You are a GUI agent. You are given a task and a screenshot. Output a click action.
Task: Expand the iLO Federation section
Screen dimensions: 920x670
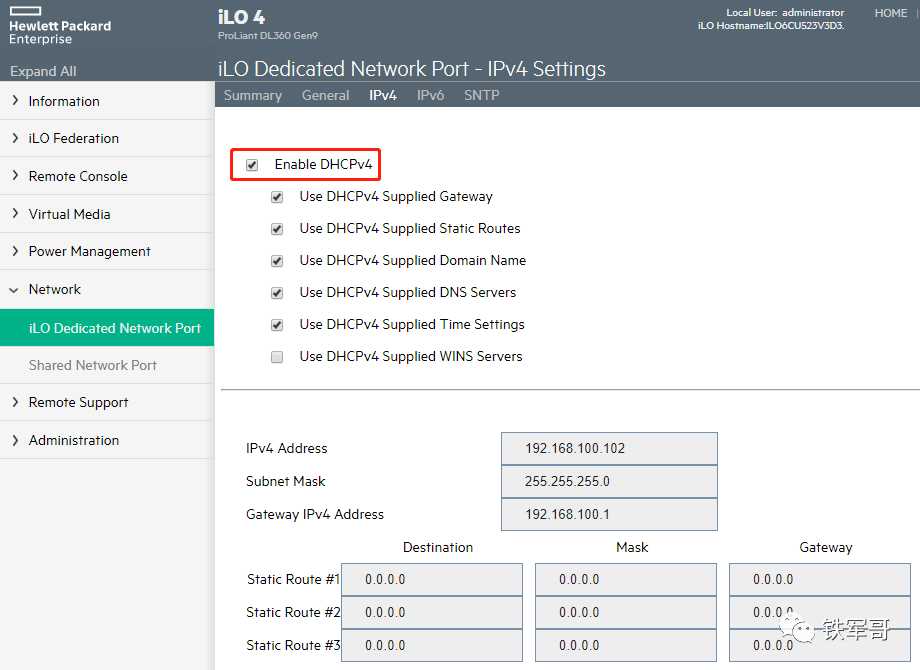[x=15, y=138]
